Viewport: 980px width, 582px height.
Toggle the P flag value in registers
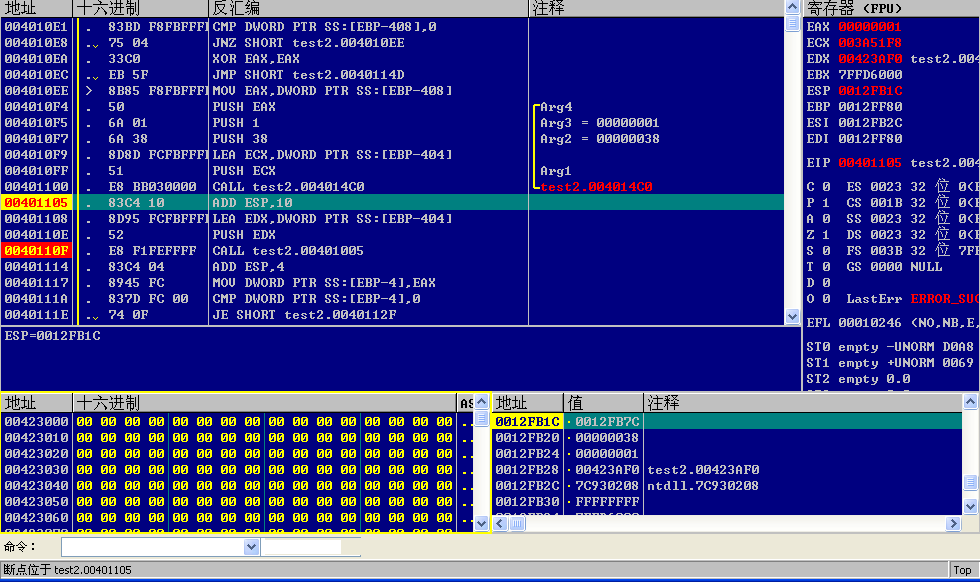(x=825, y=203)
